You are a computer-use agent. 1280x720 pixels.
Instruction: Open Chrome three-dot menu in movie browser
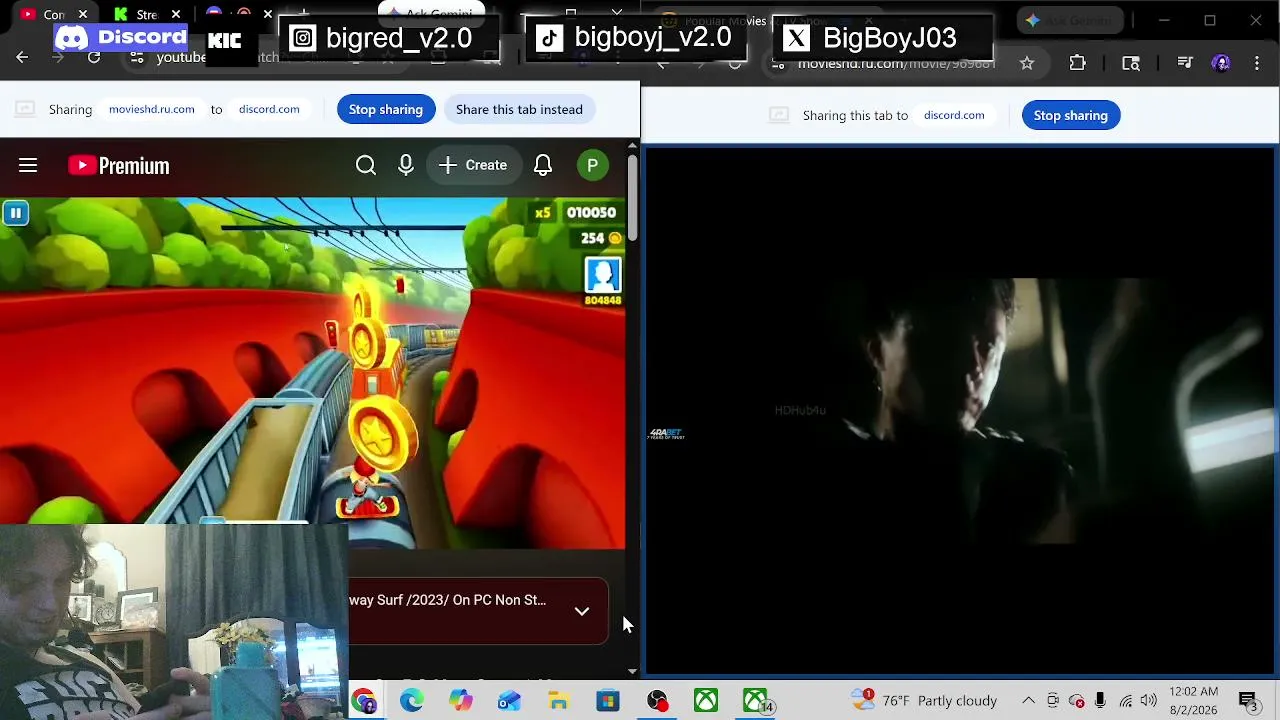coord(1258,63)
